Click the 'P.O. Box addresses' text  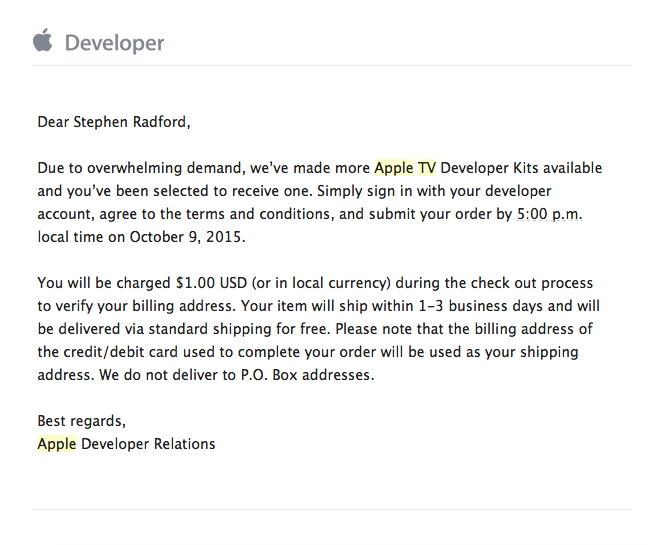pyautogui.click(x=305, y=375)
